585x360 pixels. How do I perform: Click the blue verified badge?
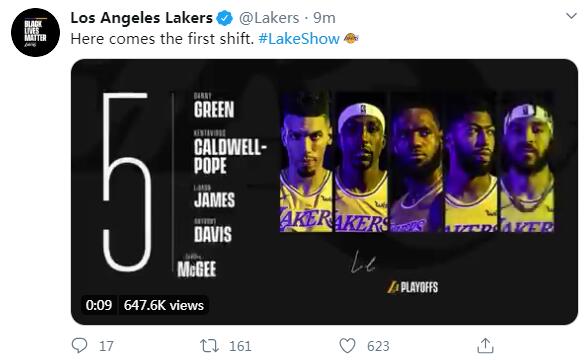pos(225,18)
